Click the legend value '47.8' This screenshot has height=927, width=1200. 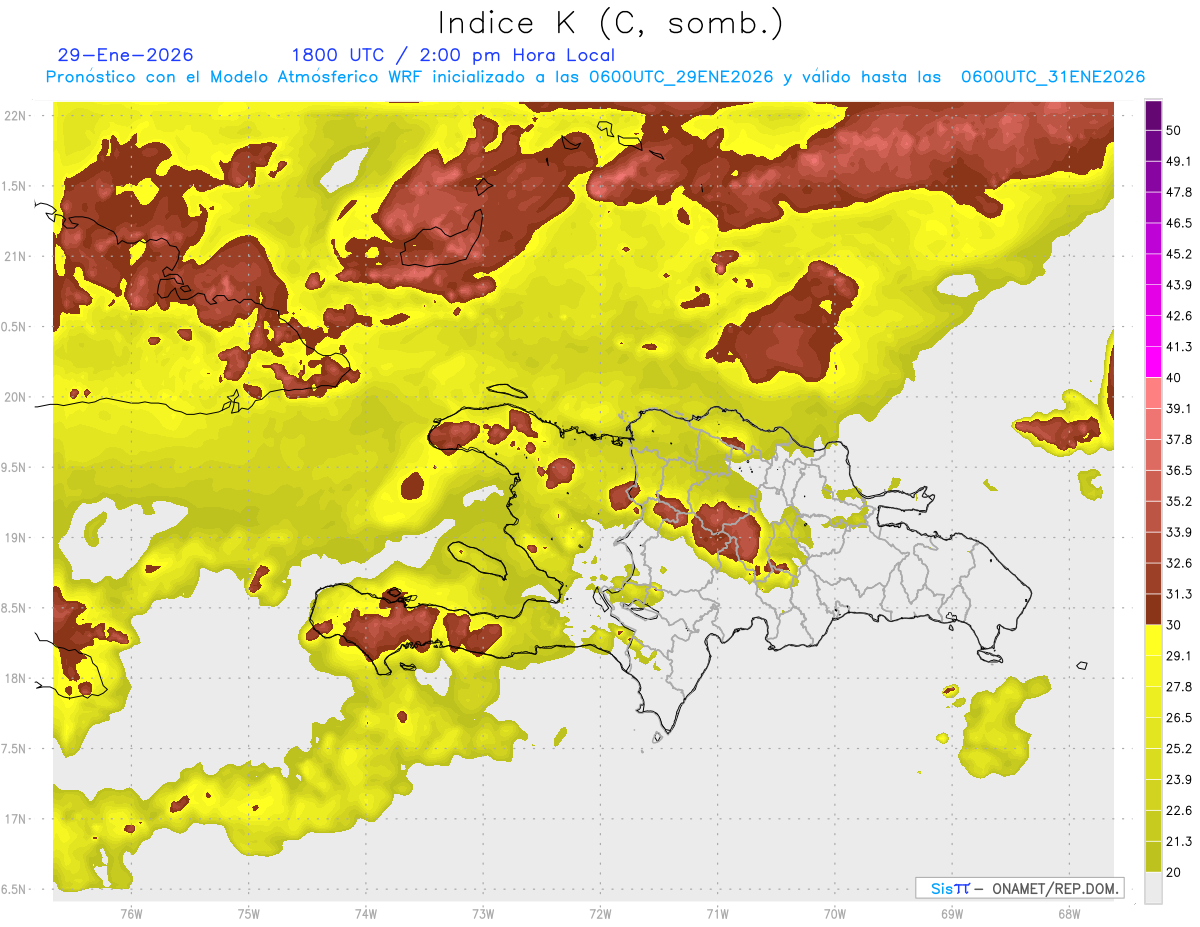point(1179,192)
